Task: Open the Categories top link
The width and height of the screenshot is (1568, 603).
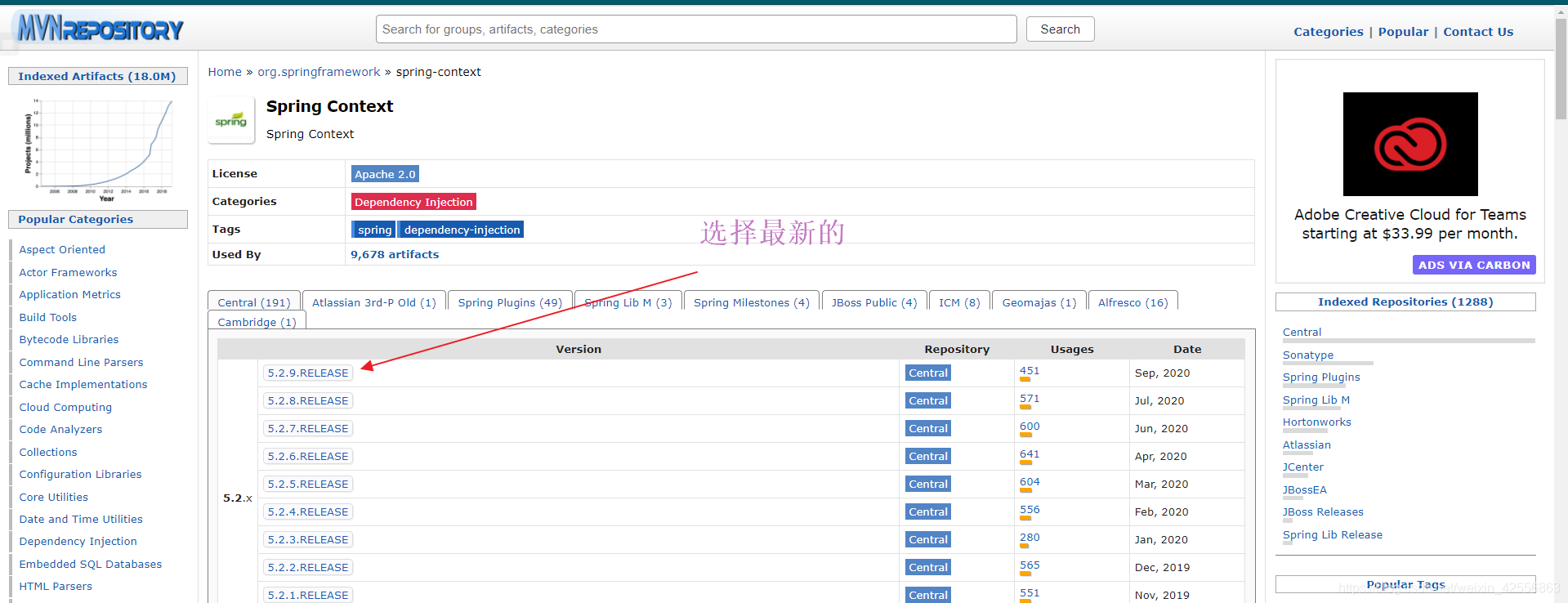Action: [x=1329, y=32]
